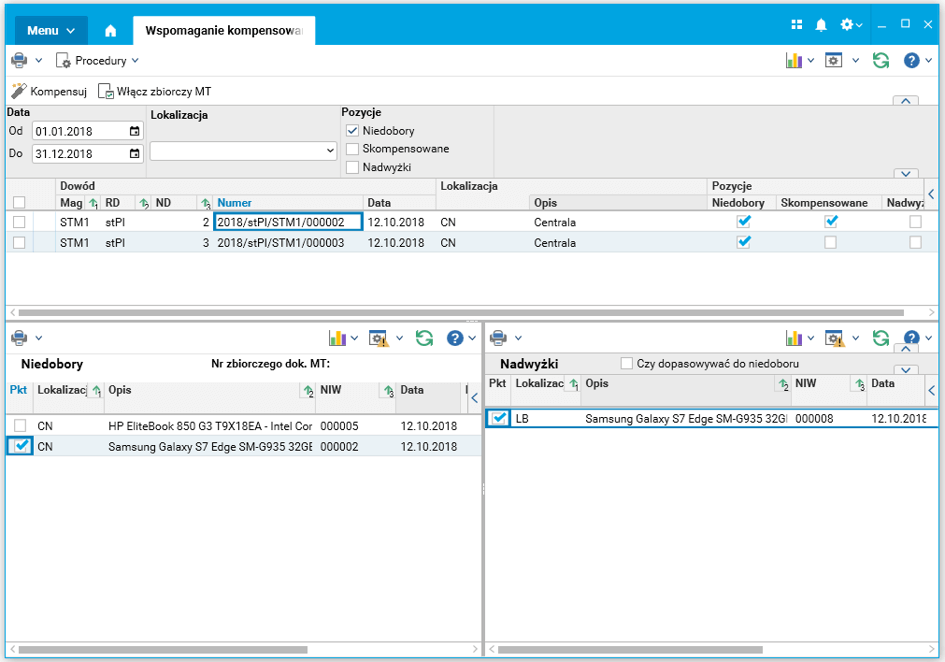The height and width of the screenshot is (662, 945).
Task: Enable the Skompensowane filter checkbox
Action: pyautogui.click(x=352, y=149)
